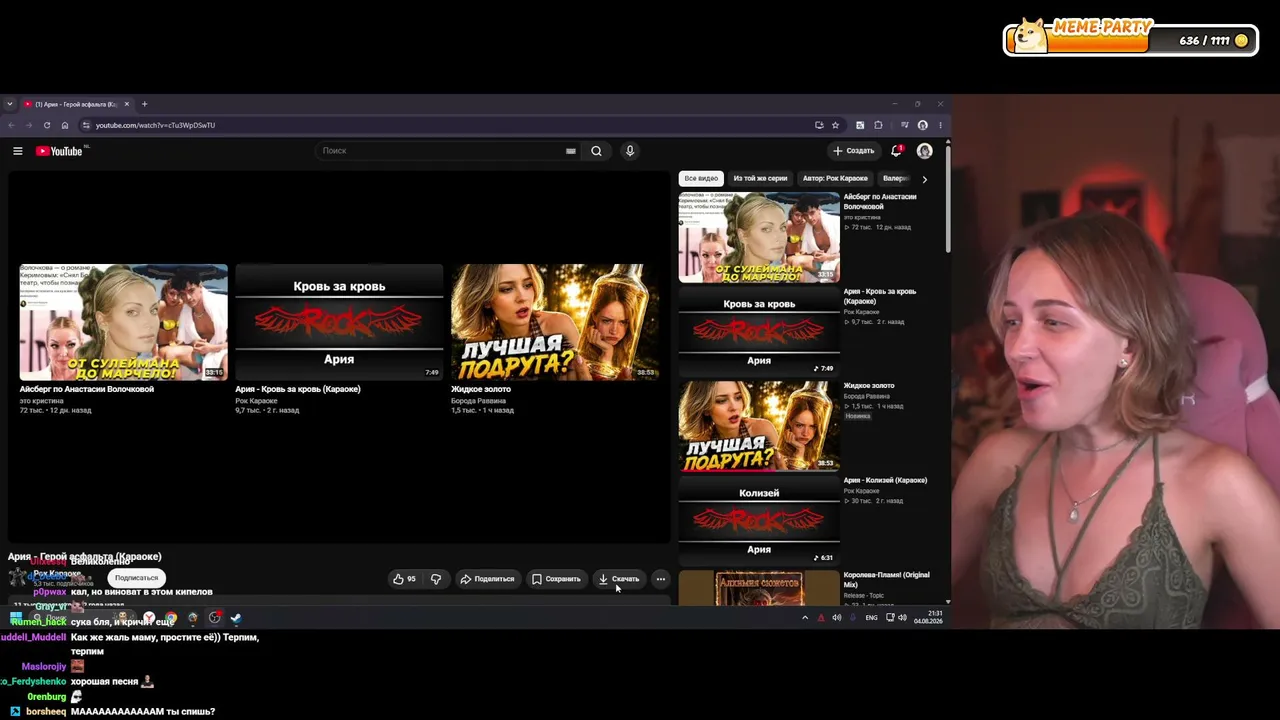Open the browser extensions puzzle icon
1280x720 pixels.
coord(878,125)
